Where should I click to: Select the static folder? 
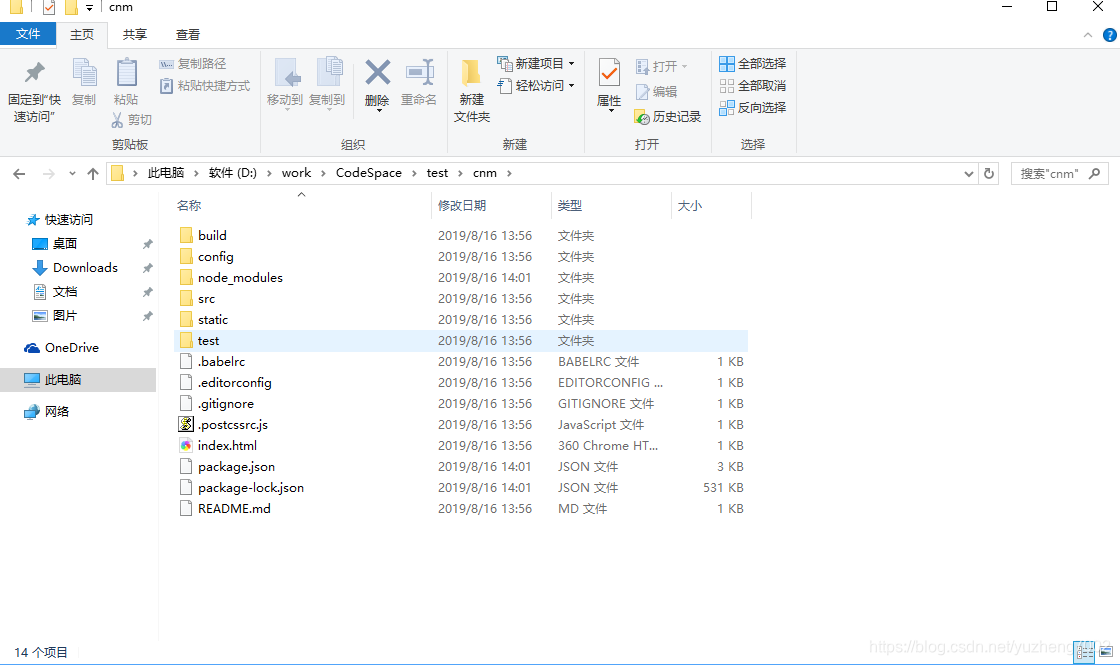(x=461, y=319)
